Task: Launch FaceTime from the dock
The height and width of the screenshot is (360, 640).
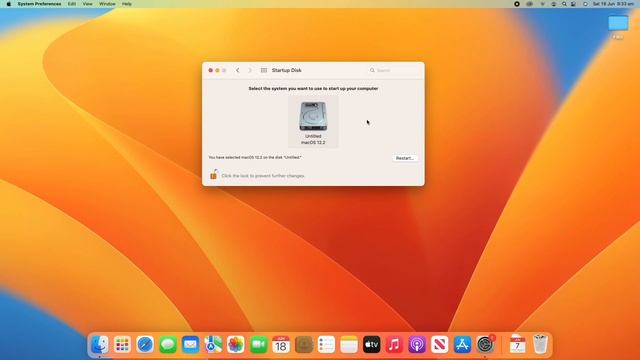Action: tap(258, 344)
